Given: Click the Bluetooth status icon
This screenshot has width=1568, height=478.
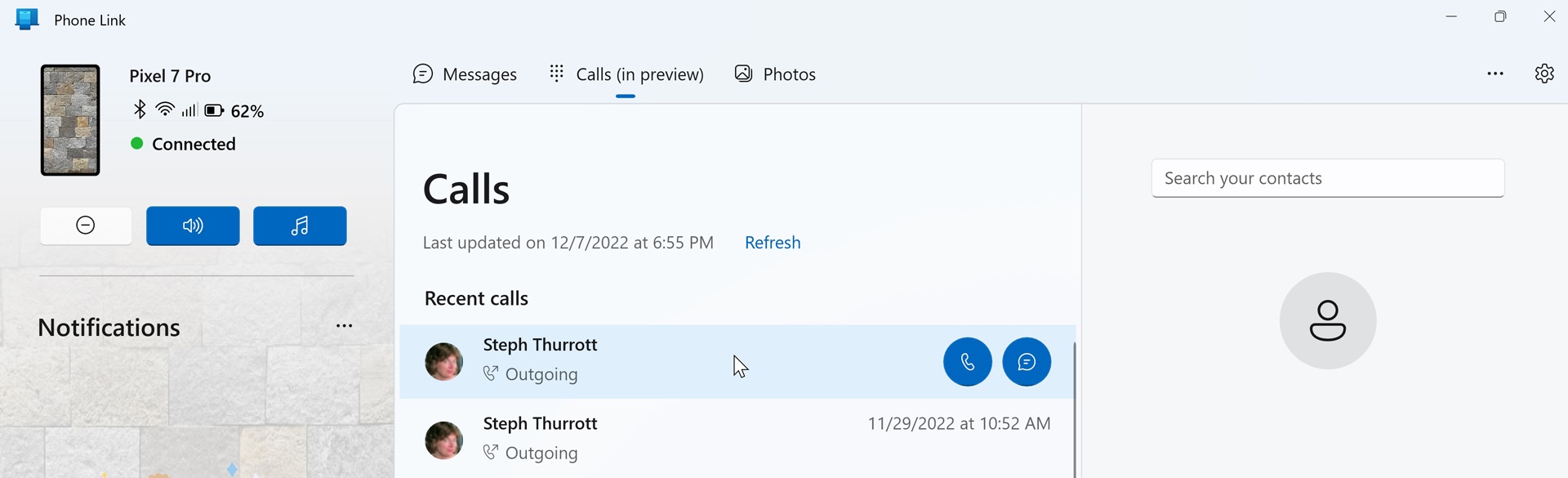Looking at the screenshot, I should tap(140, 109).
